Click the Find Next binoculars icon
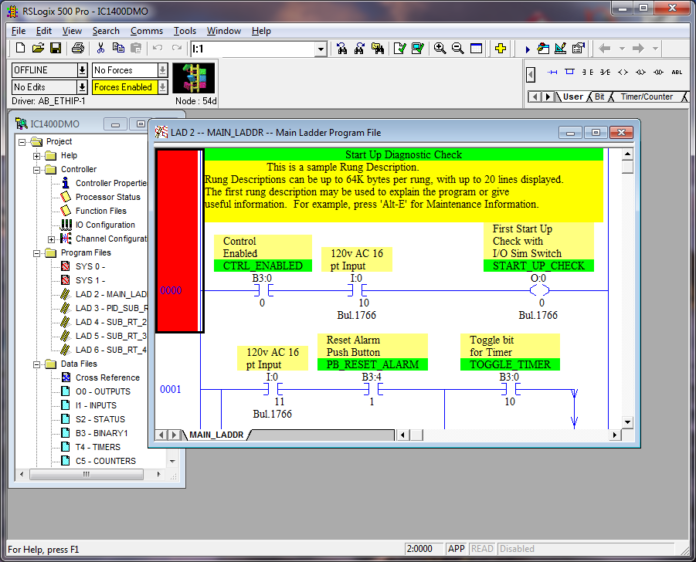 [360, 48]
